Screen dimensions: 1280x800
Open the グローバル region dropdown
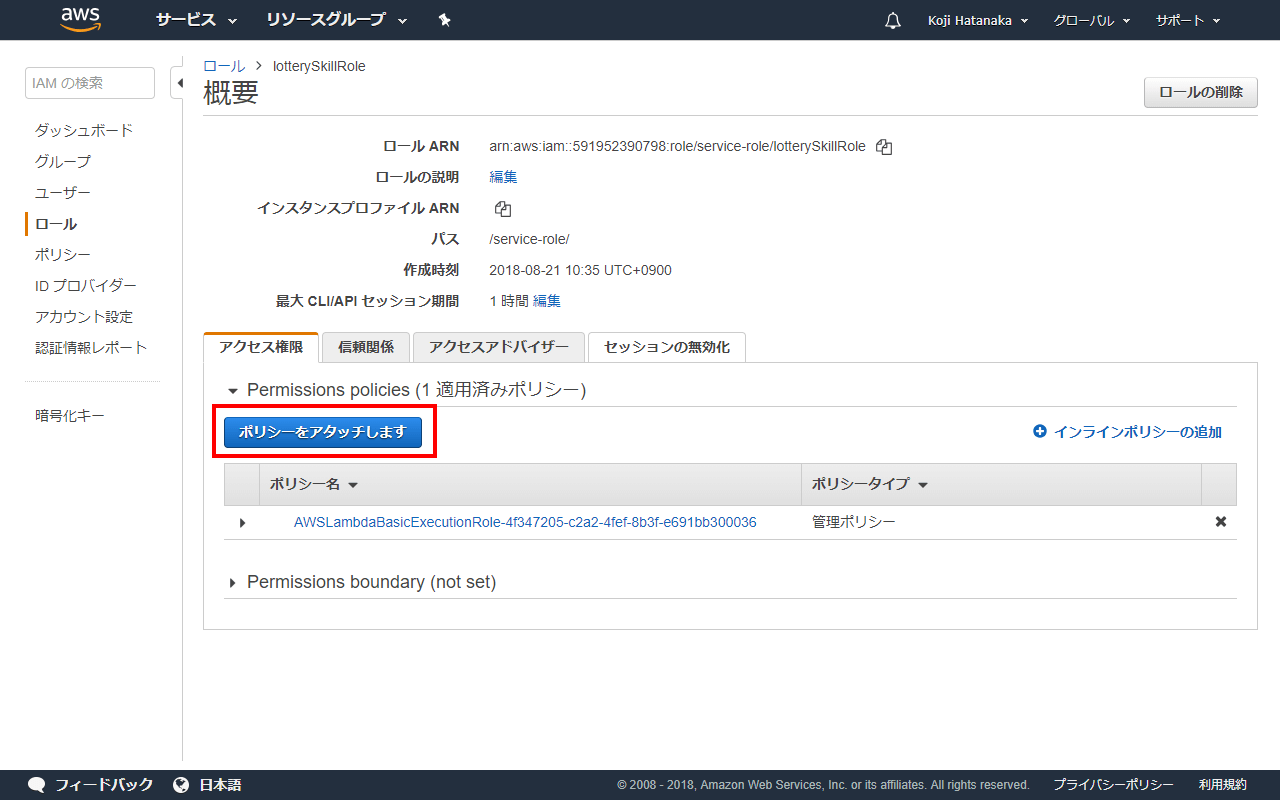[x=1092, y=20]
